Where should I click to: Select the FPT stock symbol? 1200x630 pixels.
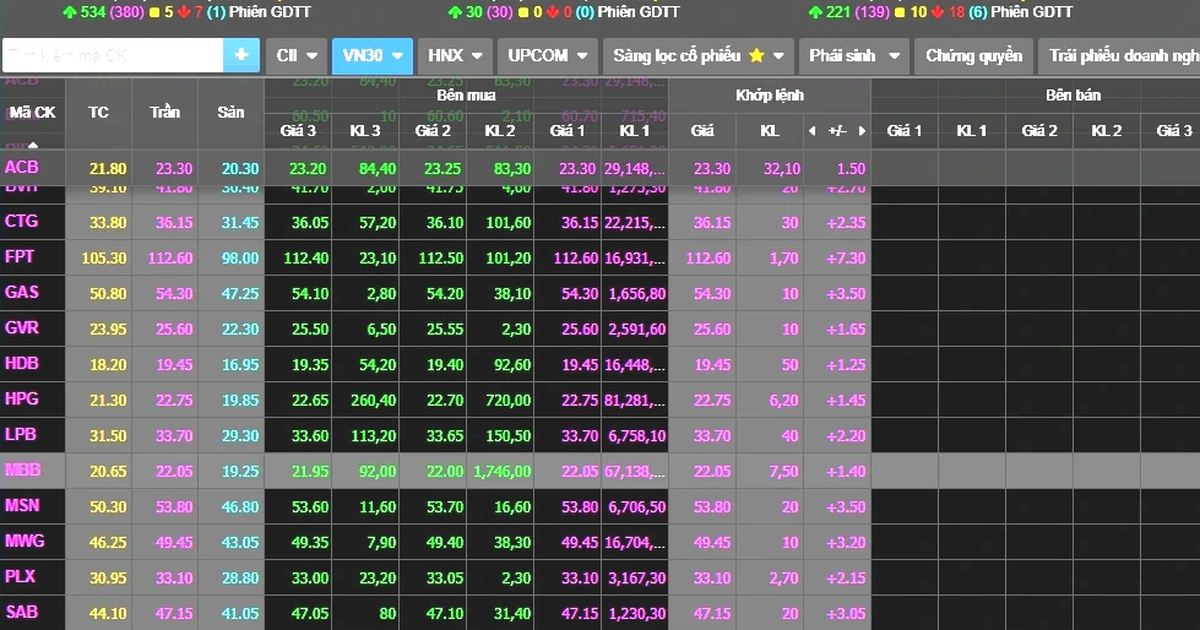coord(20,257)
